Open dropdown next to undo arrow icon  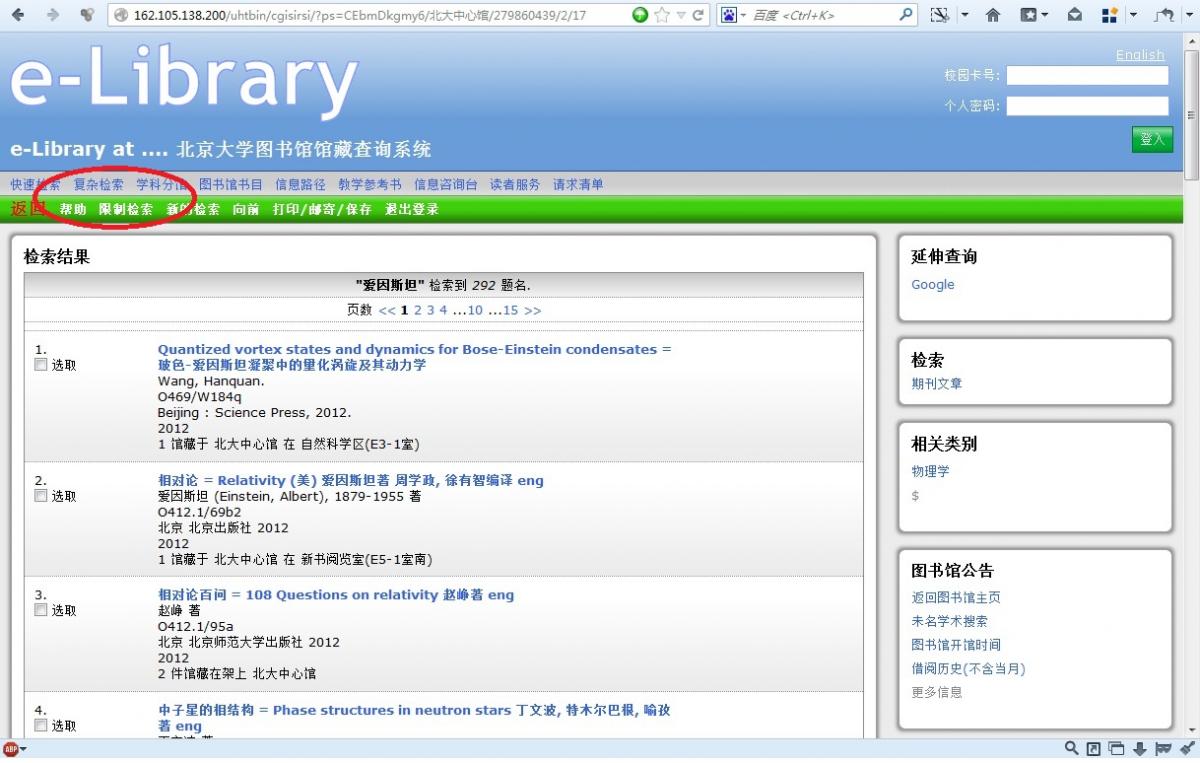click(x=1187, y=15)
